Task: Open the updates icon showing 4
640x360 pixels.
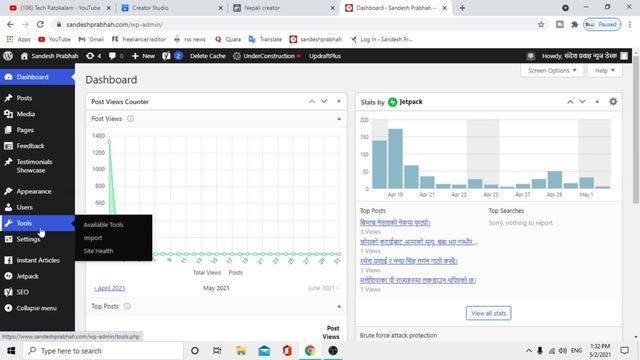Action: pyautogui.click(x=93, y=56)
